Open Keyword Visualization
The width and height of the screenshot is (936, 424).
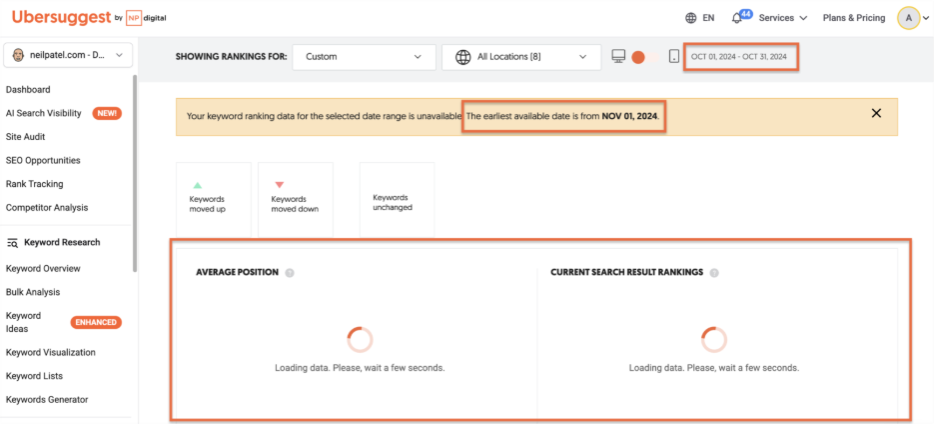[x=51, y=352]
